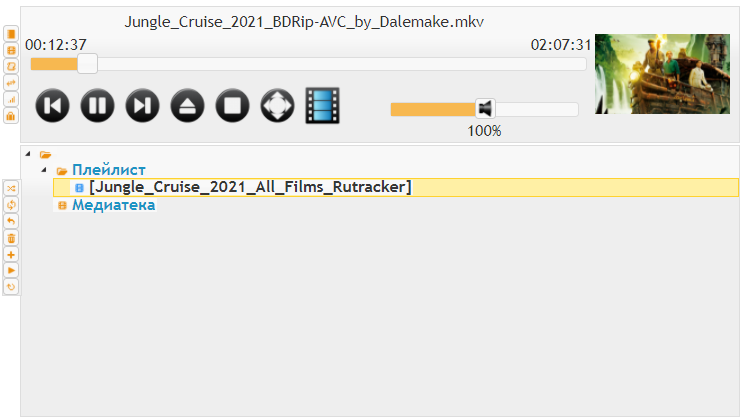Stop the playback with the square button
This screenshot has width=745, height=418.
[x=232, y=105]
